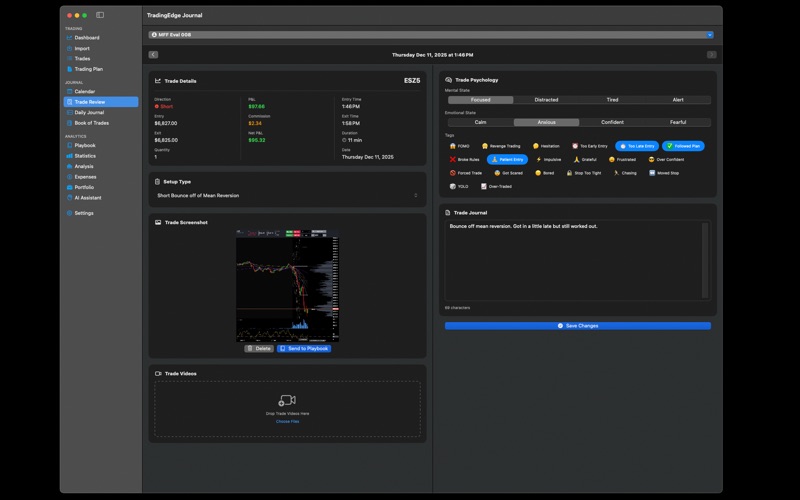Select Confident emotional state

[612, 122]
